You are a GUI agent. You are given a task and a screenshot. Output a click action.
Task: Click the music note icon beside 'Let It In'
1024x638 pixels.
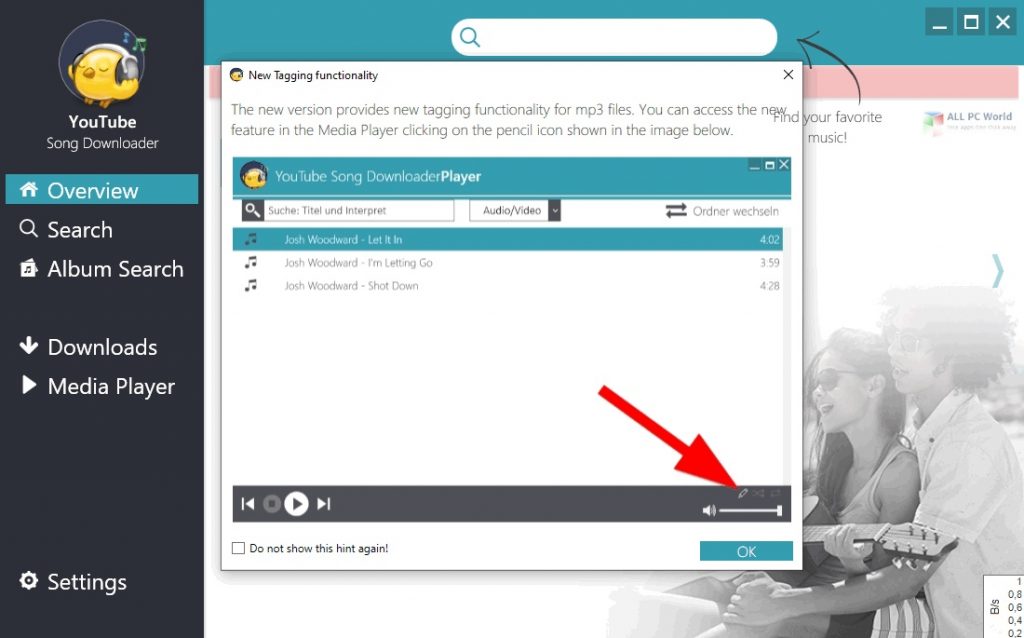pos(250,239)
